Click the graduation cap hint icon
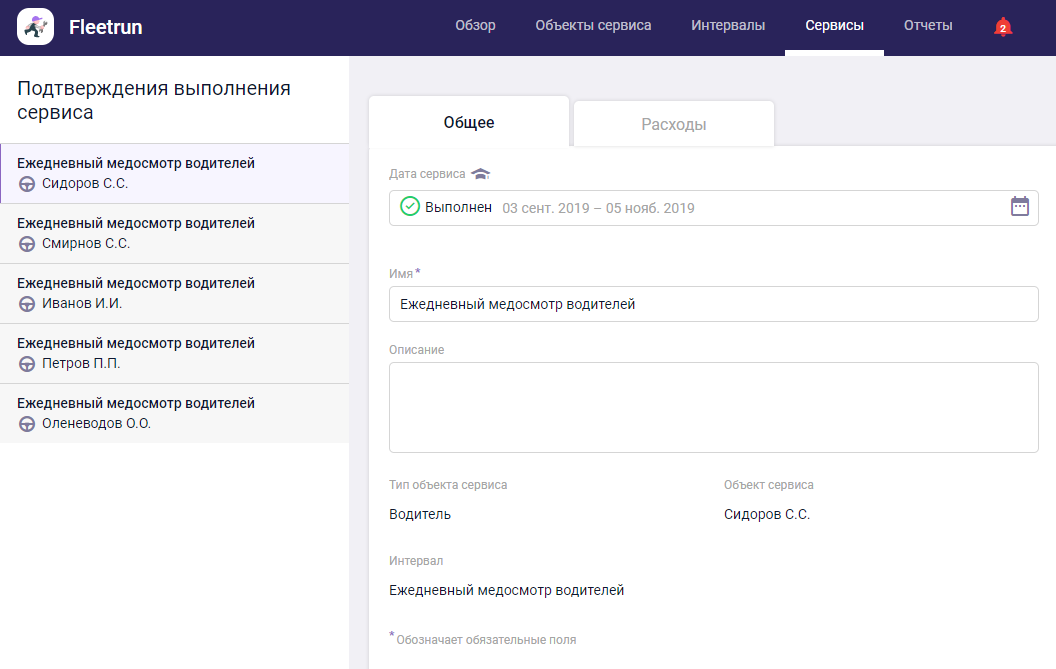This screenshot has height=669, width=1056. (481, 174)
